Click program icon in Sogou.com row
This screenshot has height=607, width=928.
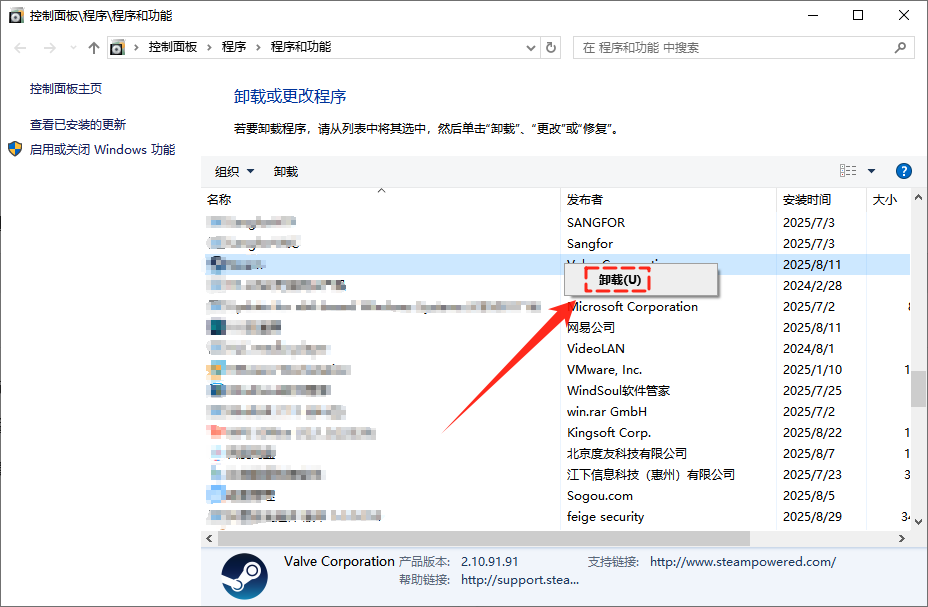tap(217, 495)
